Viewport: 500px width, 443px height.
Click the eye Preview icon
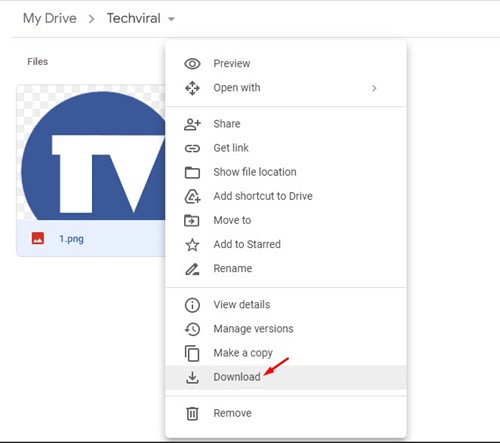coord(192,64)
